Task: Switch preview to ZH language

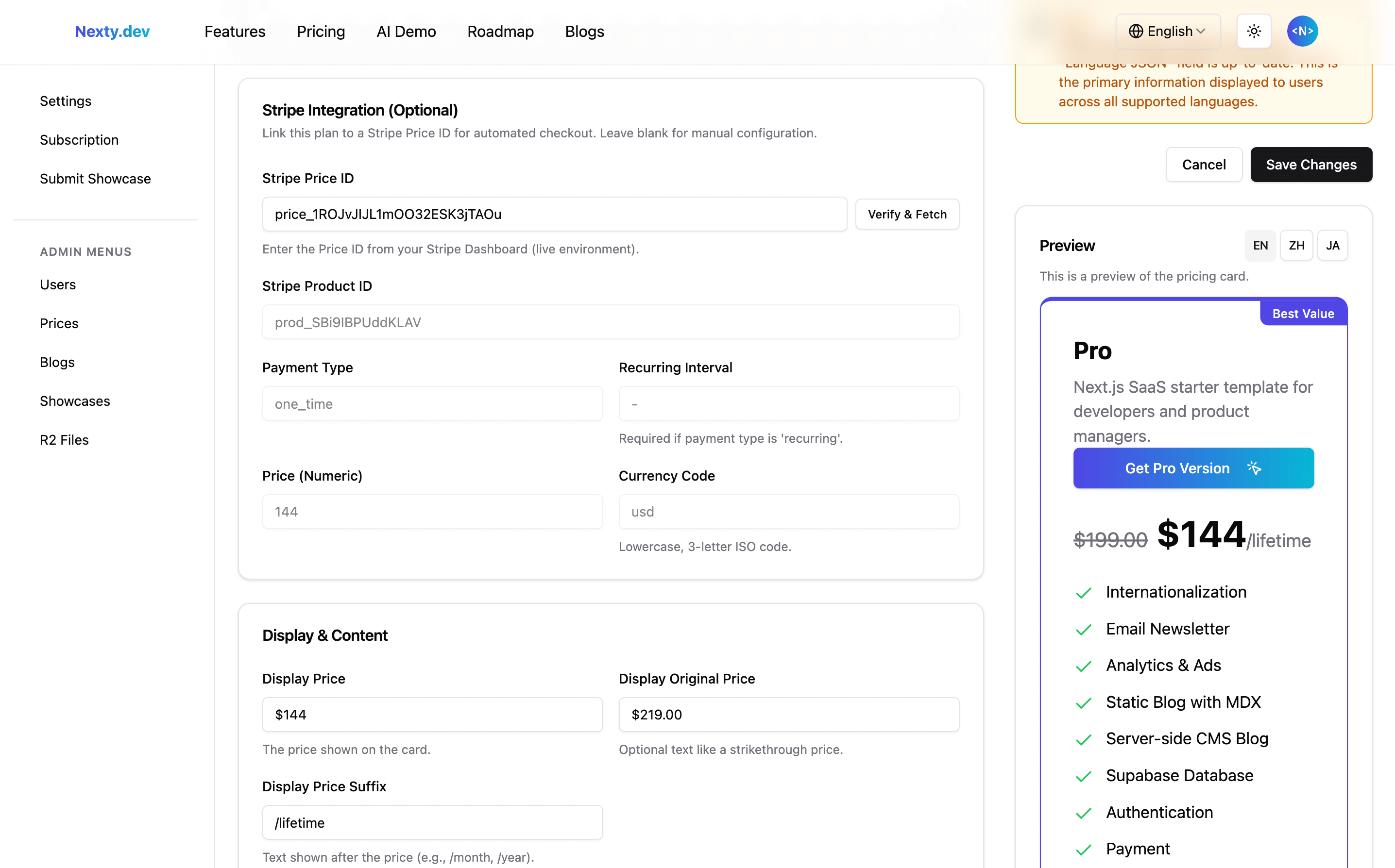Action: pyautogui.click(x=1296, y=245)
